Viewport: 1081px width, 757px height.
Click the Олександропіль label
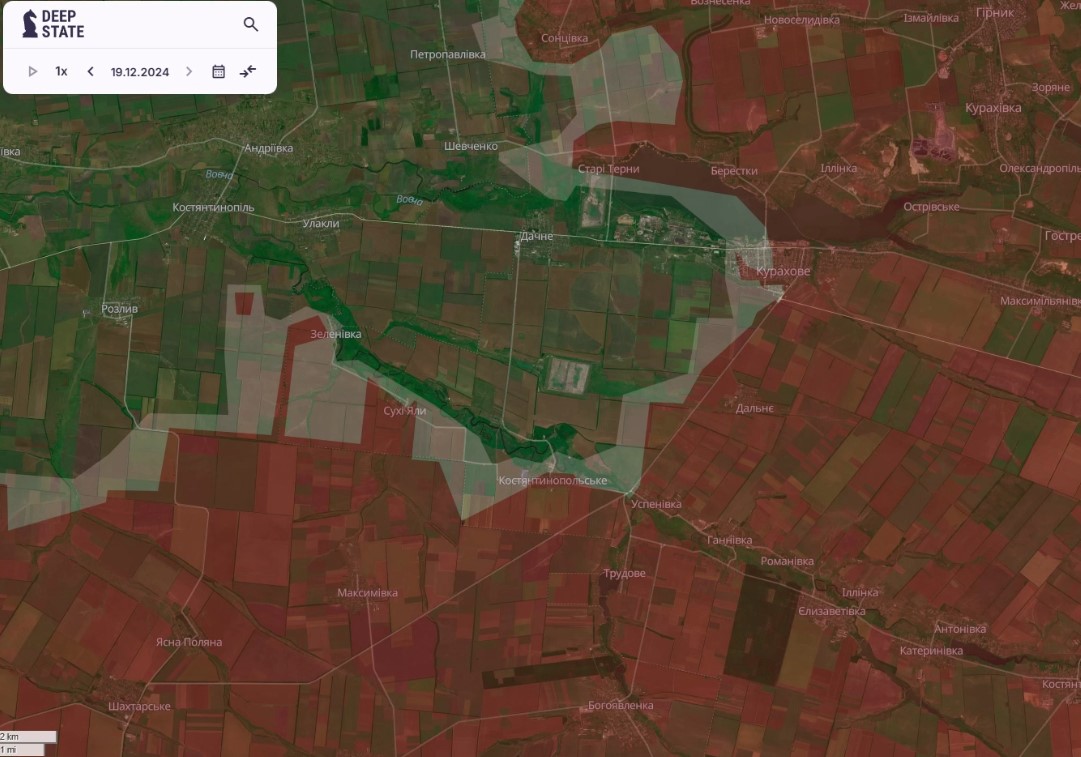point(1040,168)
